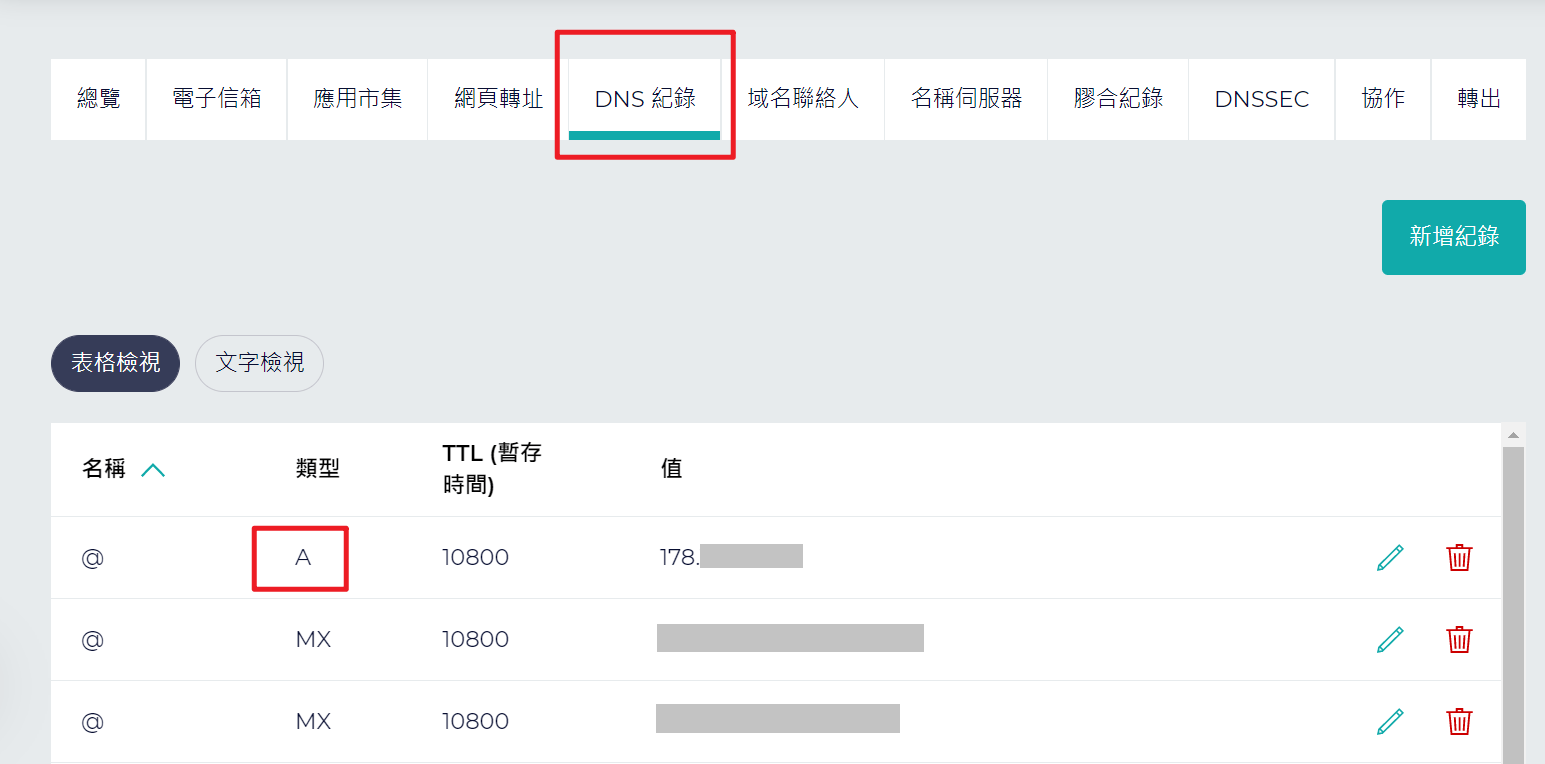Select the DNS 紀錄 tab
Screen dimensions: 1545x764
tap(645, 99)
